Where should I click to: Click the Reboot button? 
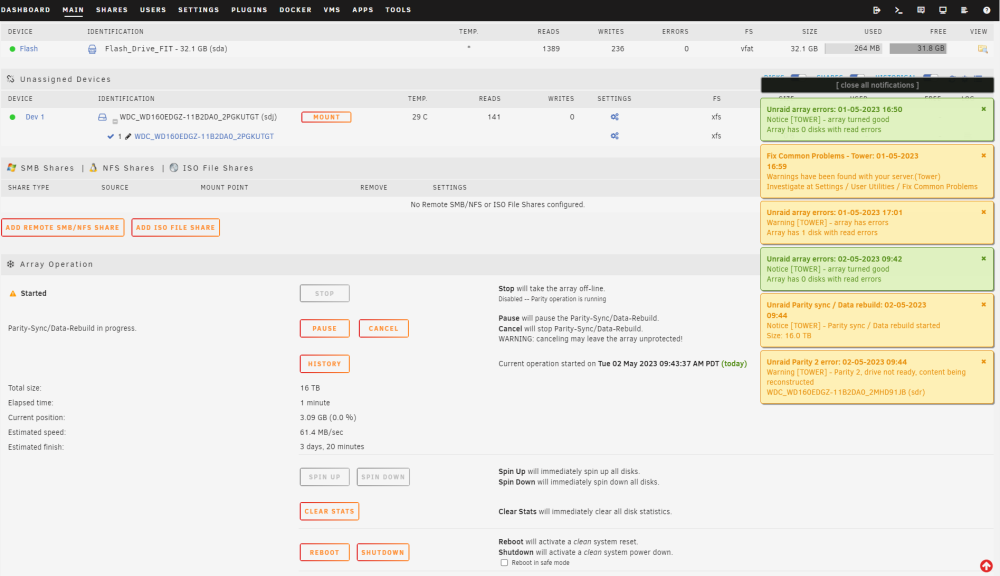[x=325, y=552]
